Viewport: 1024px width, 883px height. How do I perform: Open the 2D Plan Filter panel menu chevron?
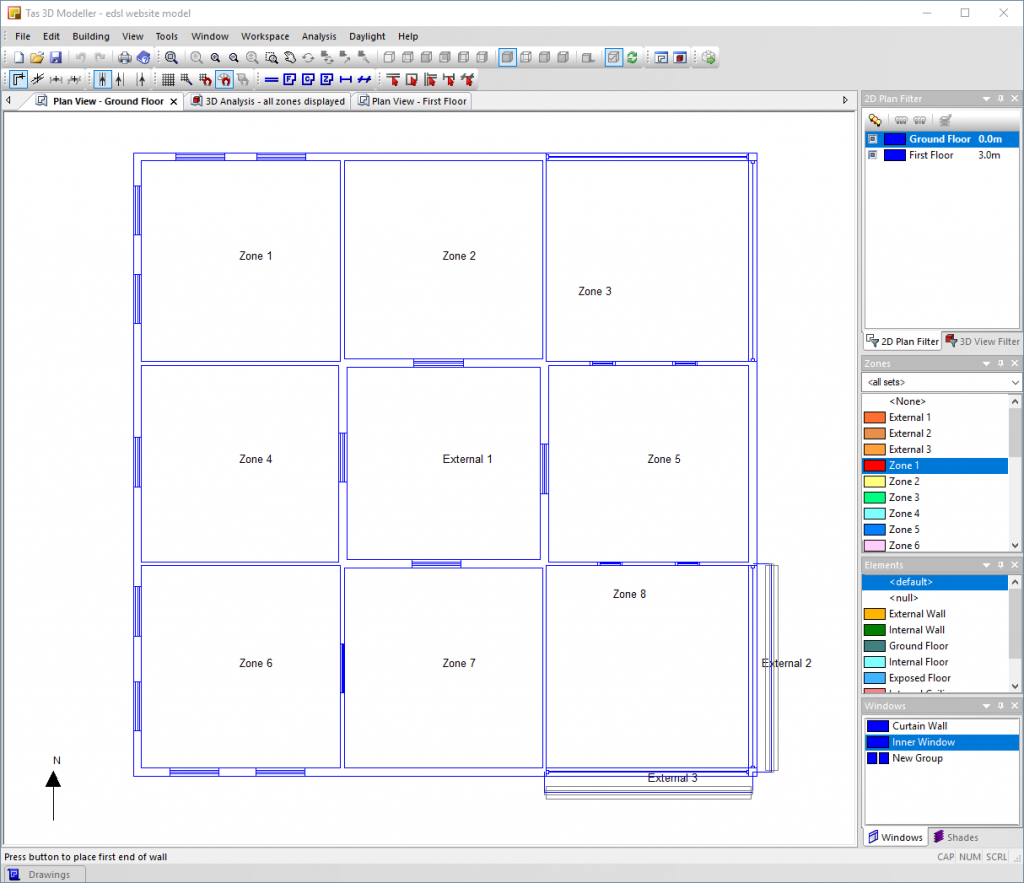coord(986,99)
